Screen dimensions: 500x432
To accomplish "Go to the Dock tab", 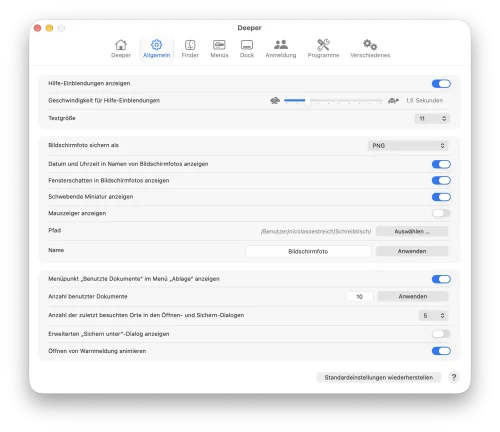I will 247,49.
